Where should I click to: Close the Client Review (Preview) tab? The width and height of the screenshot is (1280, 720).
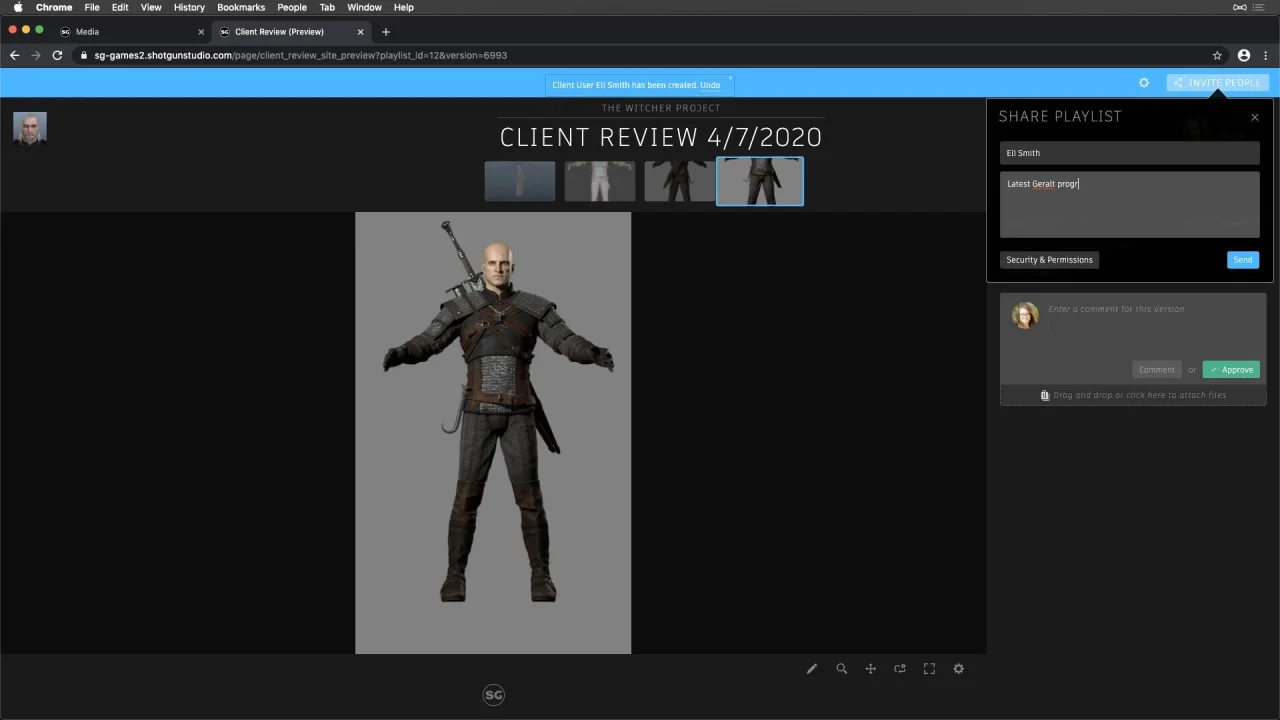[360, 32]
